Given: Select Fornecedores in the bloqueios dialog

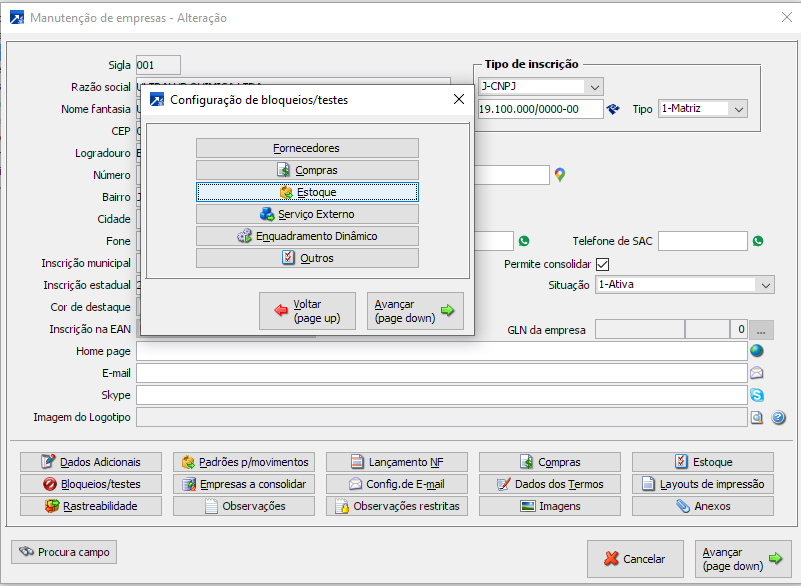Looking at the screenshot, I should [307, 148].
